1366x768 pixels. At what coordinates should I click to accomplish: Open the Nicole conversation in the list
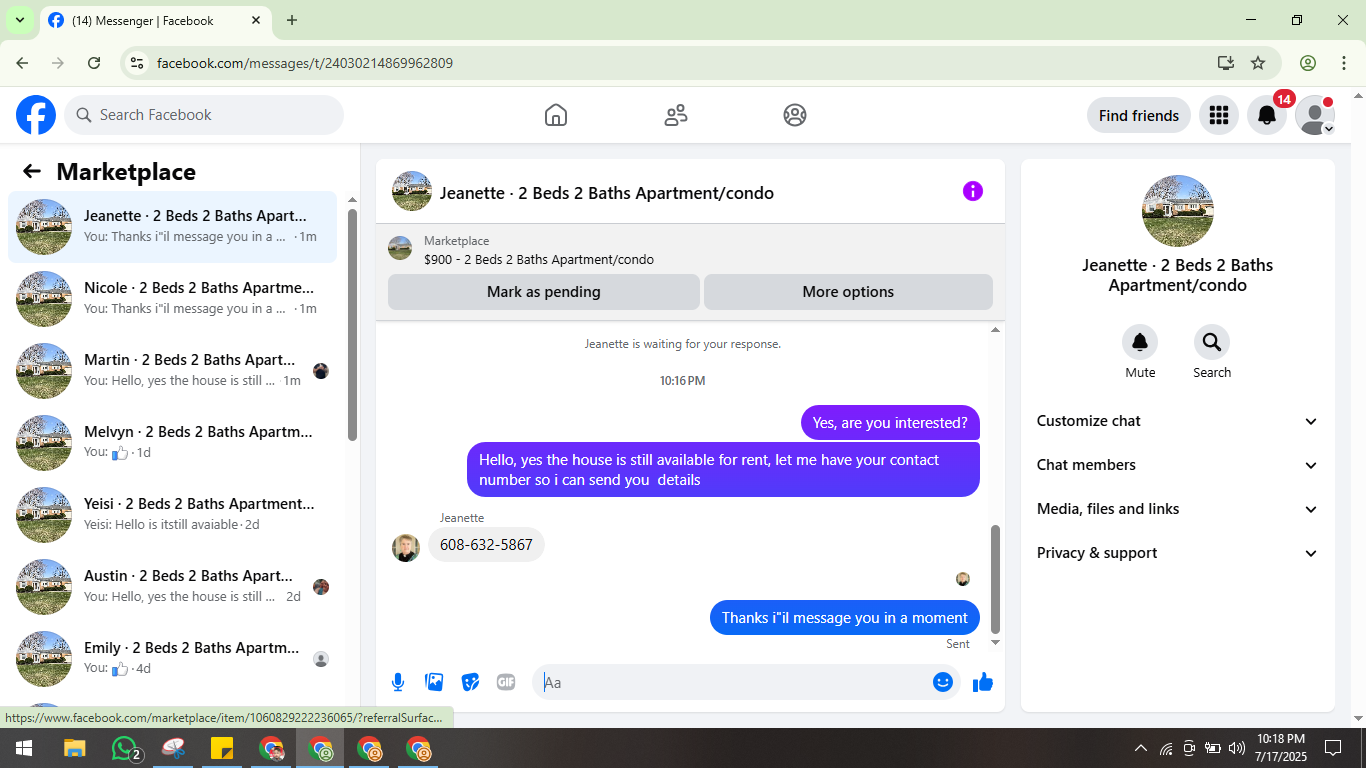172,299
